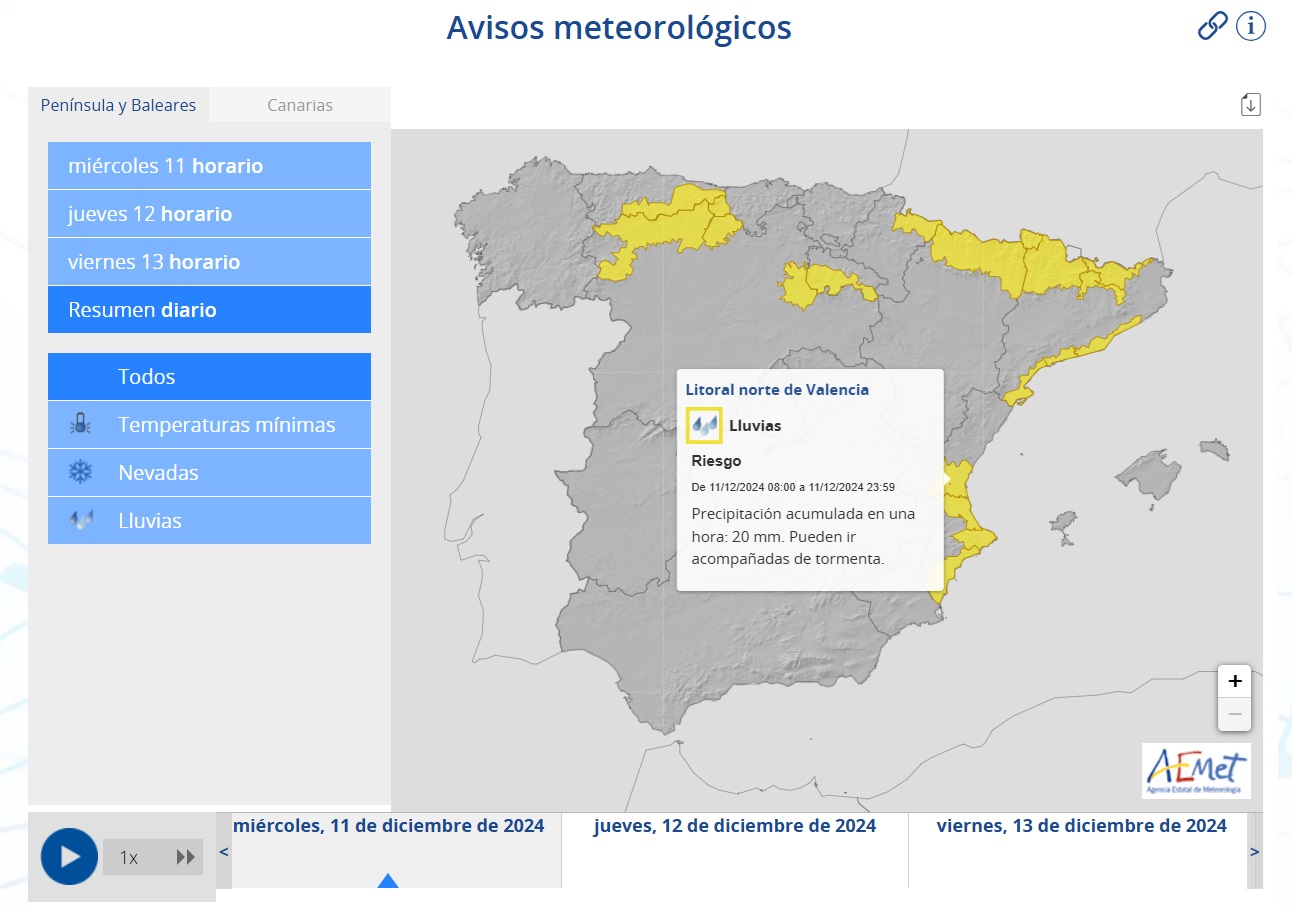Click the left arrow to shift timeline dates
Viewport: 1292px width, 908px height.
(x=222, y=852)
